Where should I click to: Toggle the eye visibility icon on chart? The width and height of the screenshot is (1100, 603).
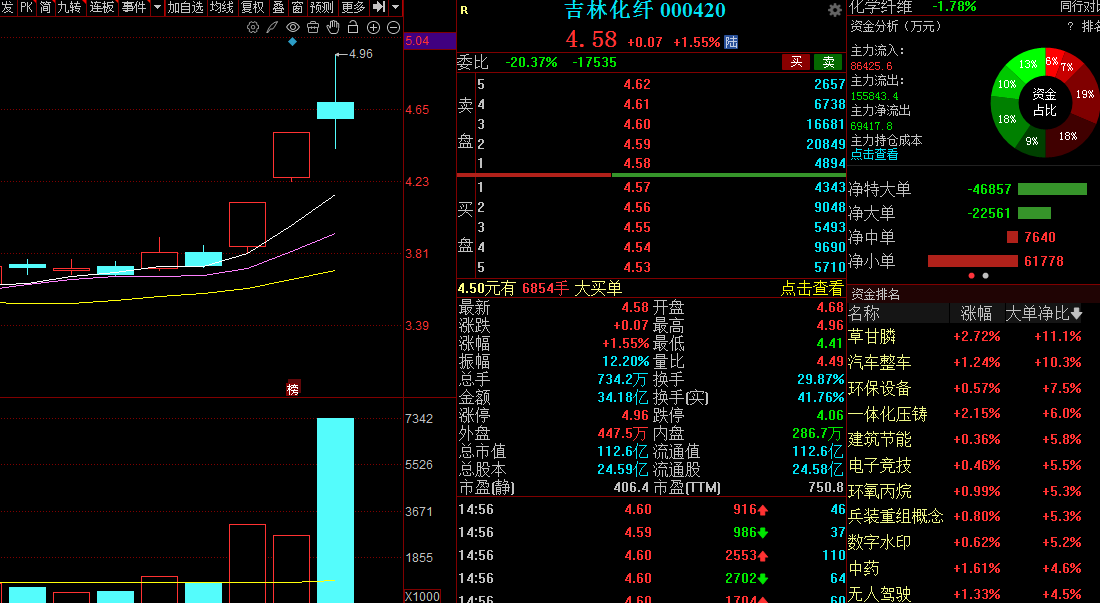pos(293,27)
